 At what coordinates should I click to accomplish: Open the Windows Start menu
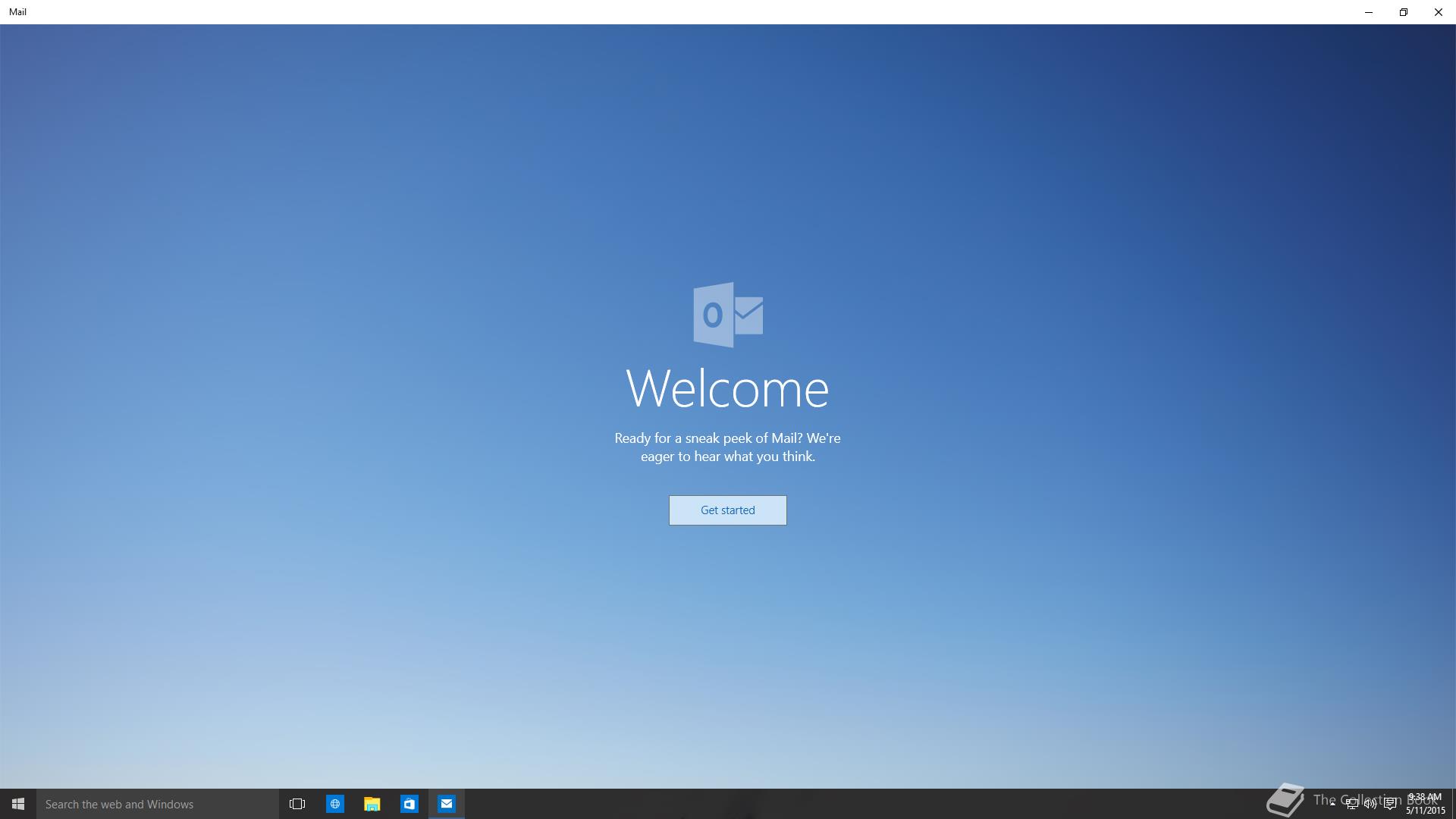click(18, 804)
